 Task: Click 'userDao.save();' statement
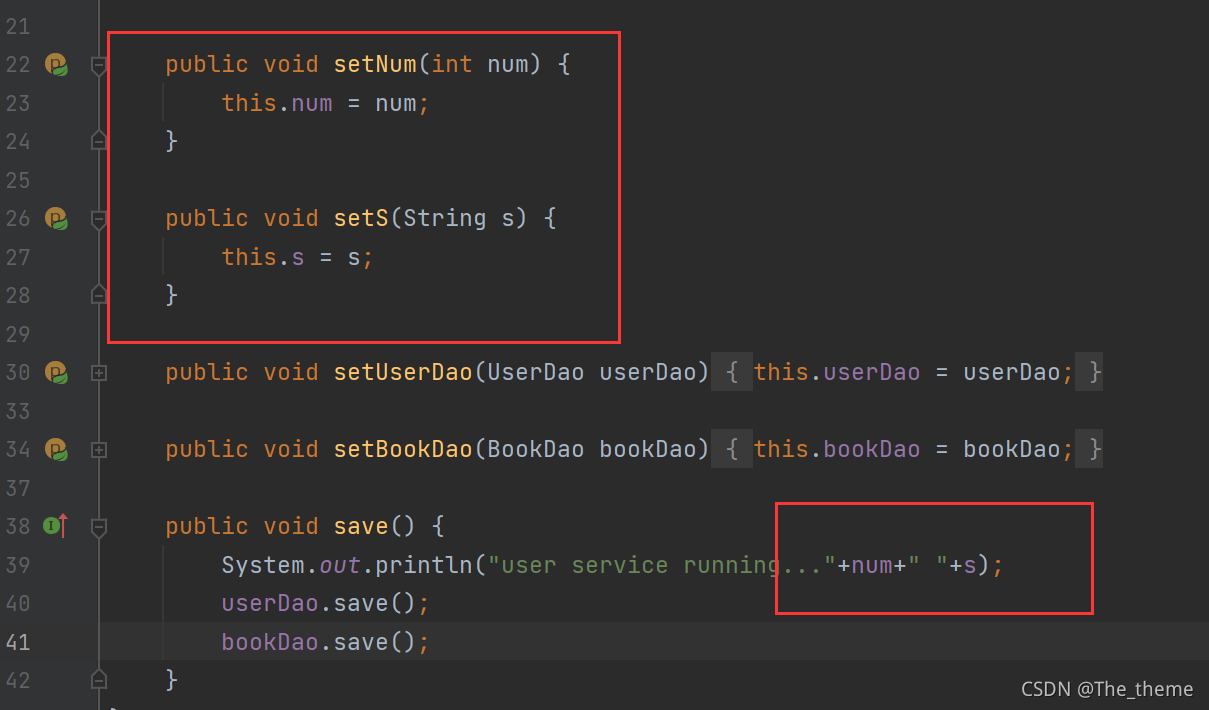[x=326, y=604]
